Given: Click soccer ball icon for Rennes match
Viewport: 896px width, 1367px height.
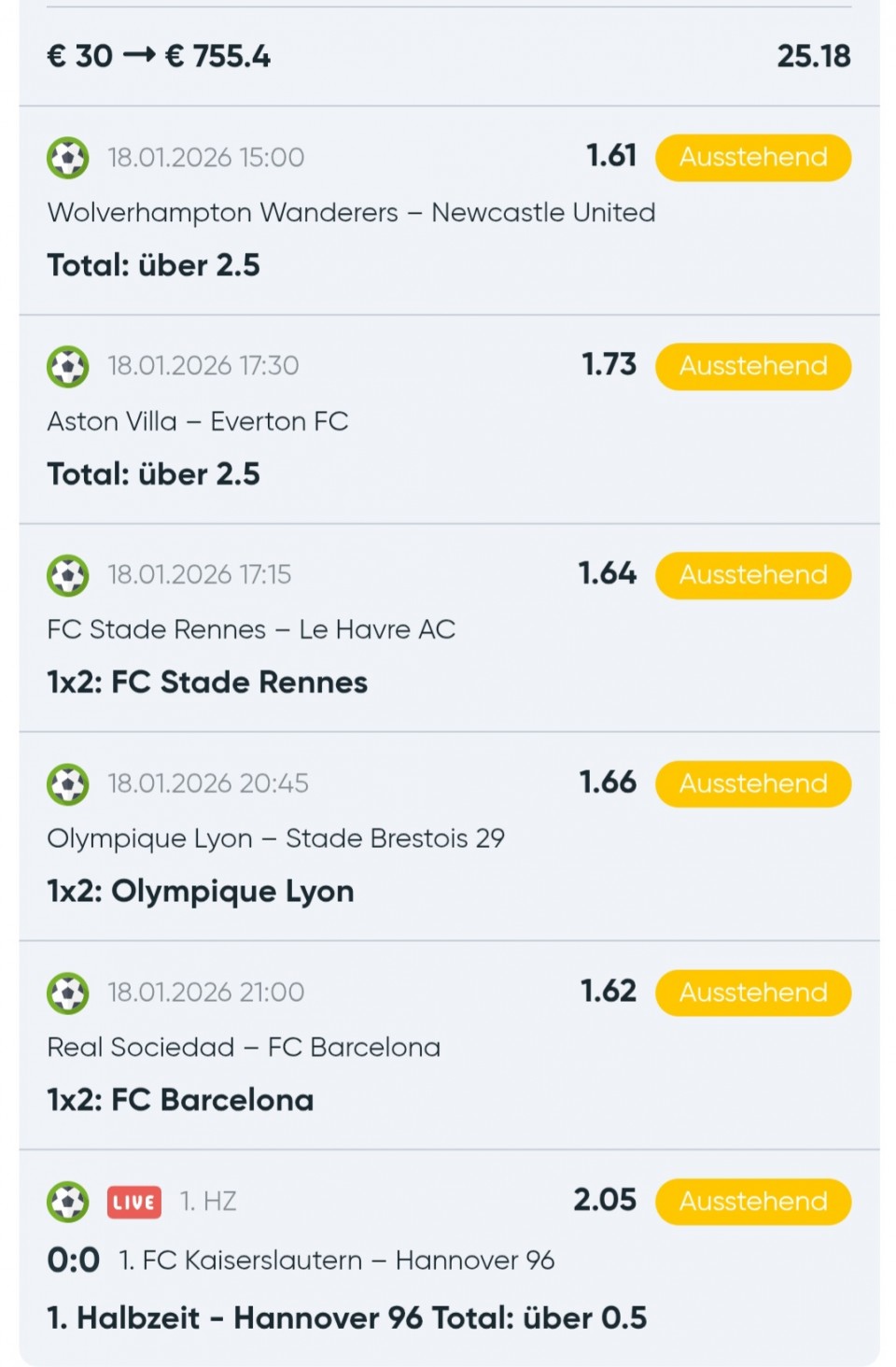Looking at the screenshot, I should click(x=68, y=575).
